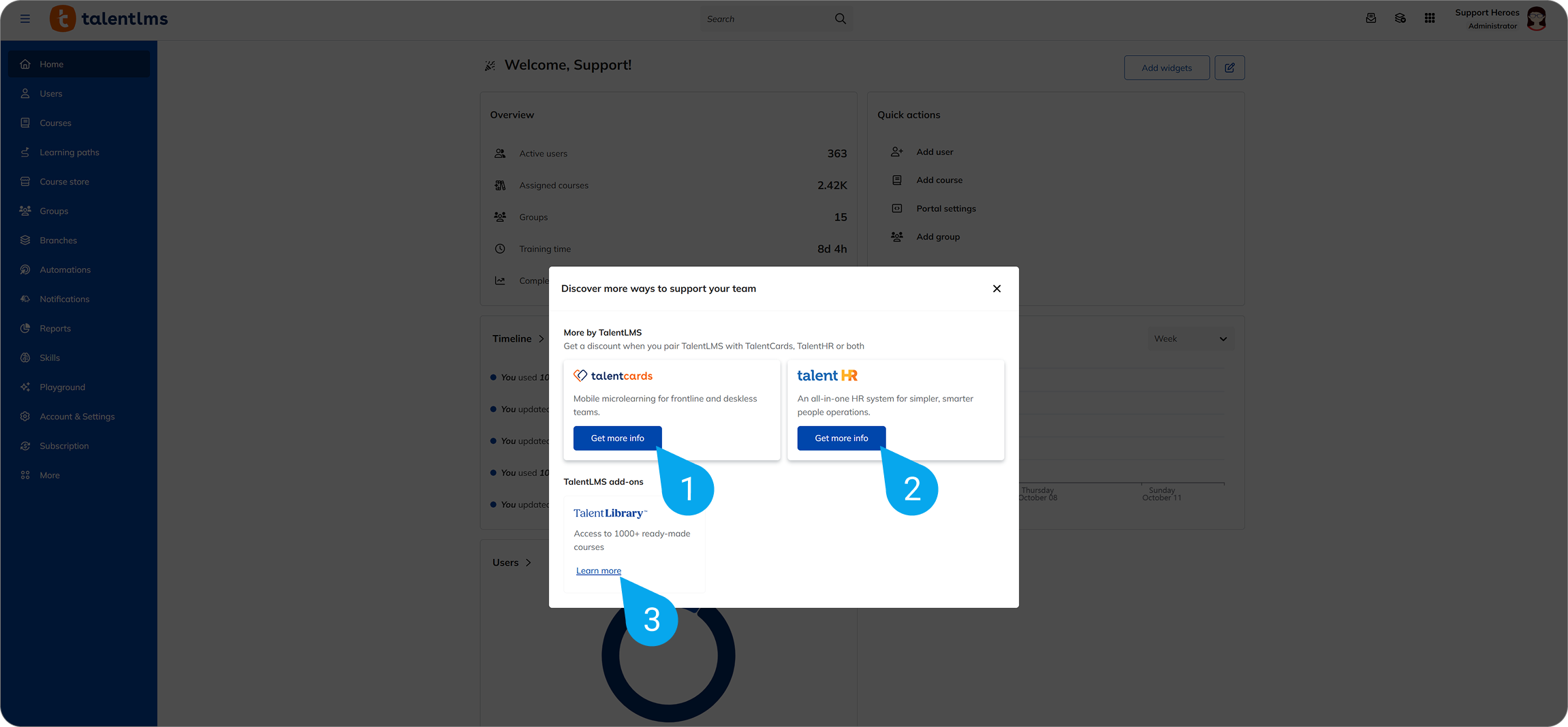Click the Training time clock icon
1568x727 pixels.
pyautogui.click(x=500, y=248)
